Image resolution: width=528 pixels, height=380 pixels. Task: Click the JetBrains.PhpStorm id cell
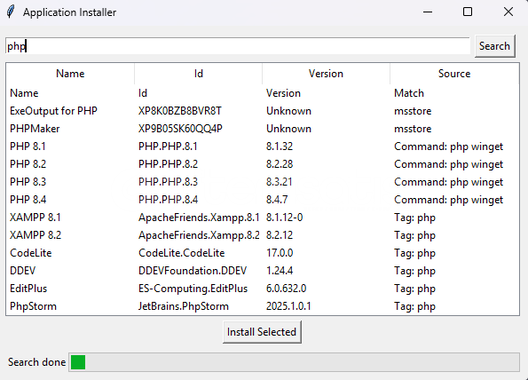pyautogui.click(x=183, y=306)
